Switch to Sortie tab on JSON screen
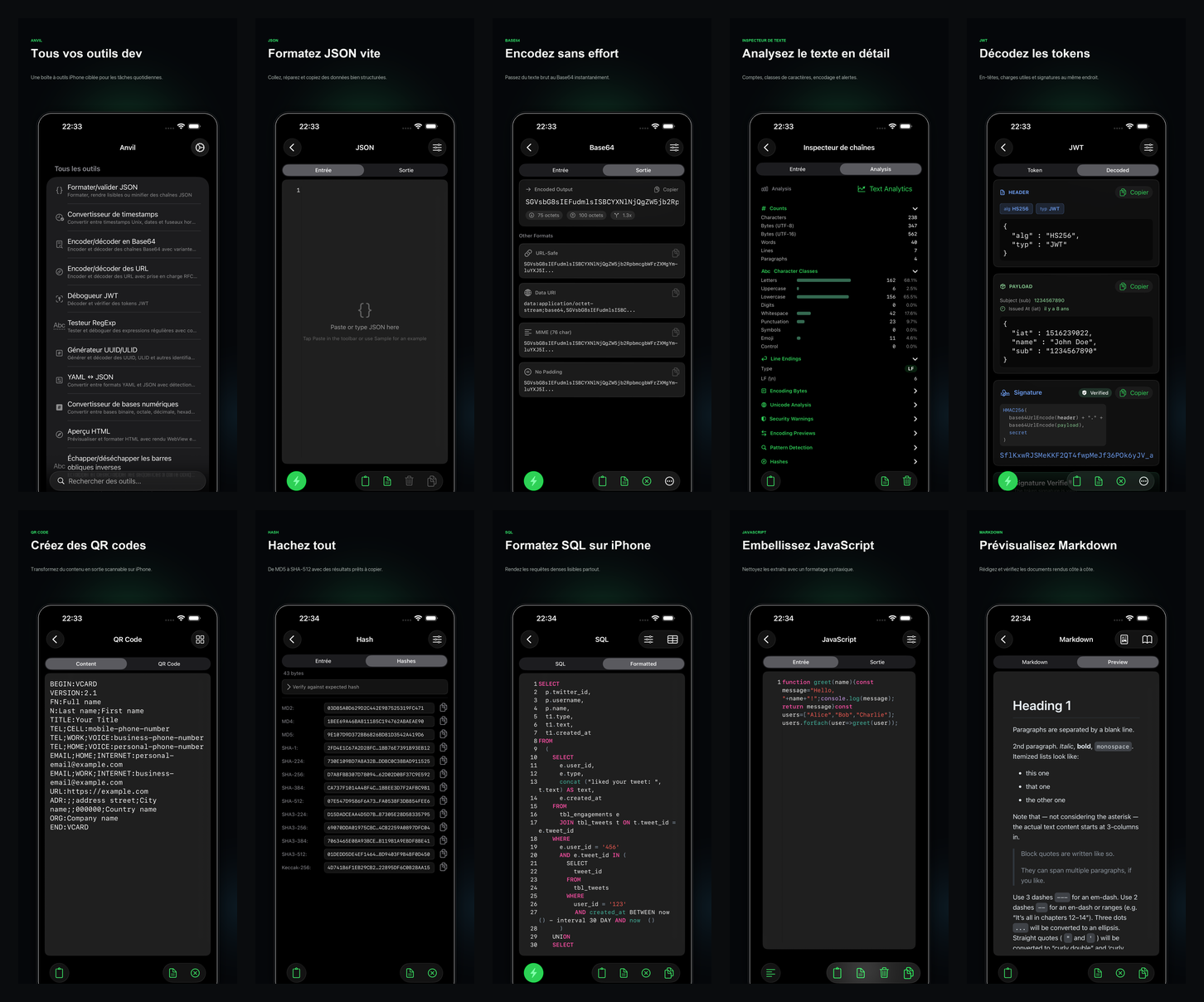The height and width of the screenshot is (1002, 1204). (406, 170)
